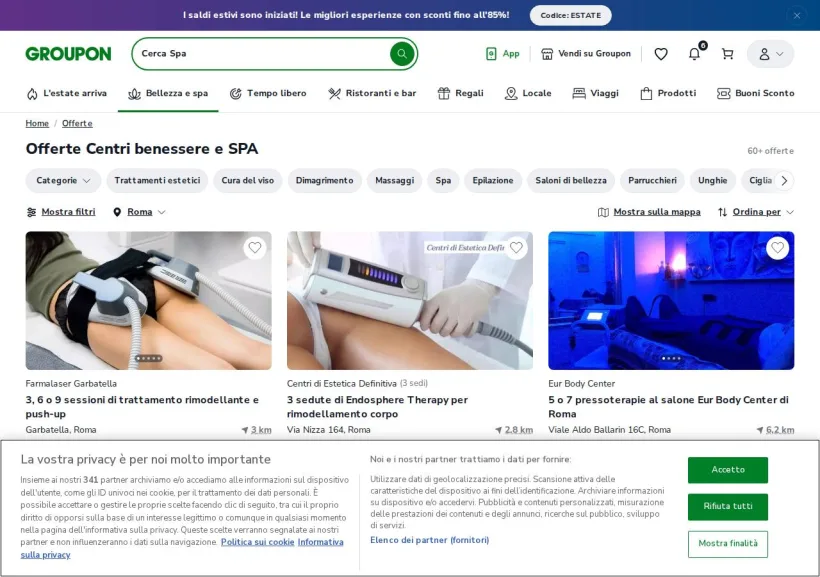The width and height of the screenshot is (820, 577).
Task: Open the Regali category
Action: click(461, 93)
